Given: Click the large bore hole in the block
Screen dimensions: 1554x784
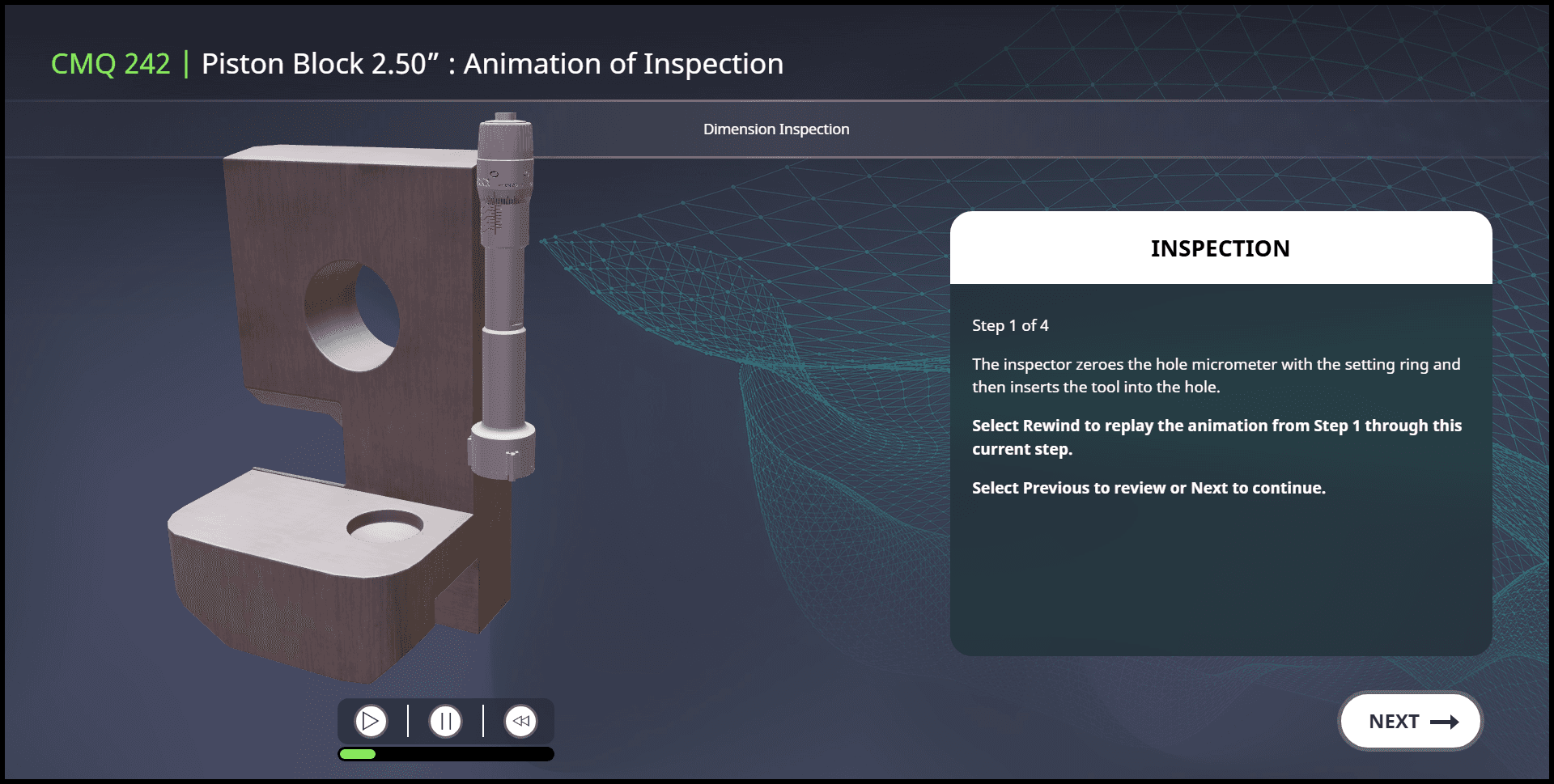Looking at the screenshot, I should pyautogui.click(x=352, y=316).
